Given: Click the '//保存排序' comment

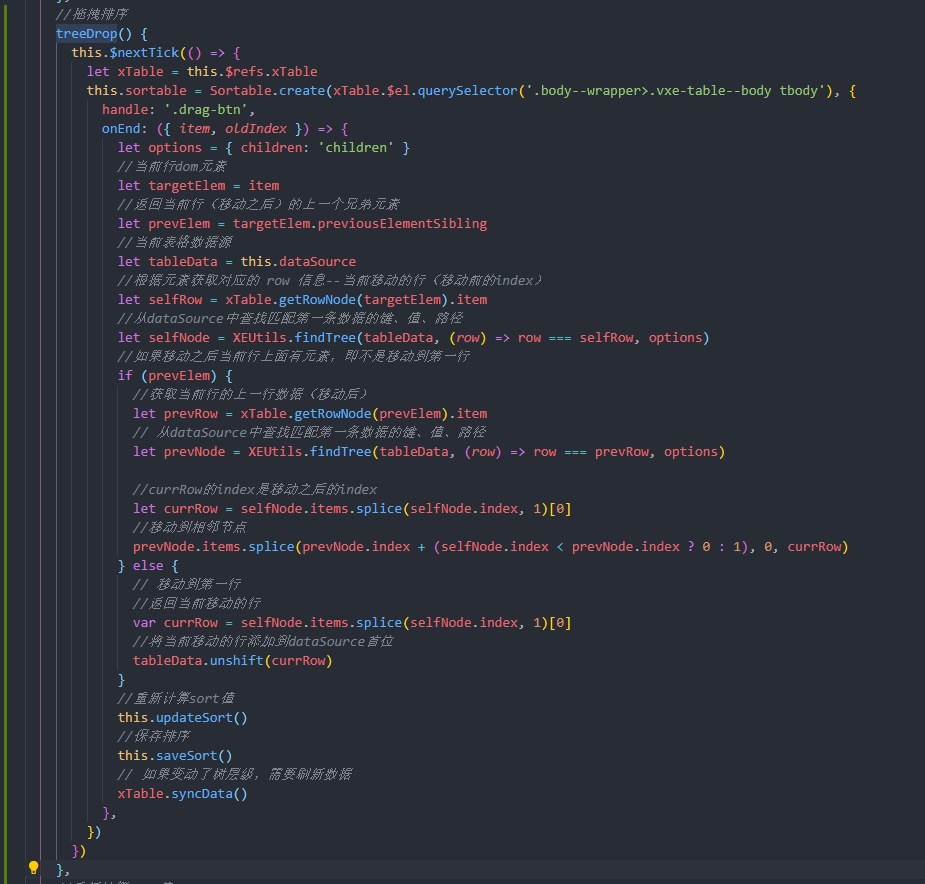Looking at the screenshot, I should [153, 736].
